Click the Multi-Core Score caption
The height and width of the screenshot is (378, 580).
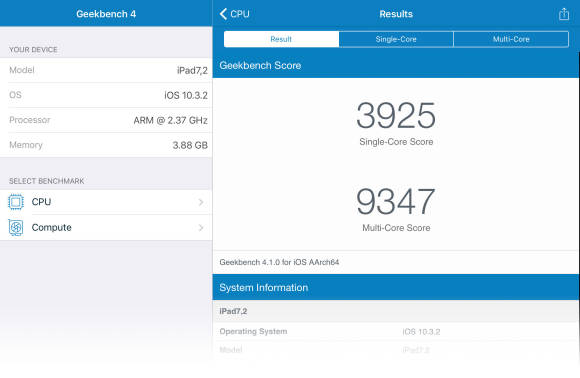pyautogui.click(x=396, y=228)
